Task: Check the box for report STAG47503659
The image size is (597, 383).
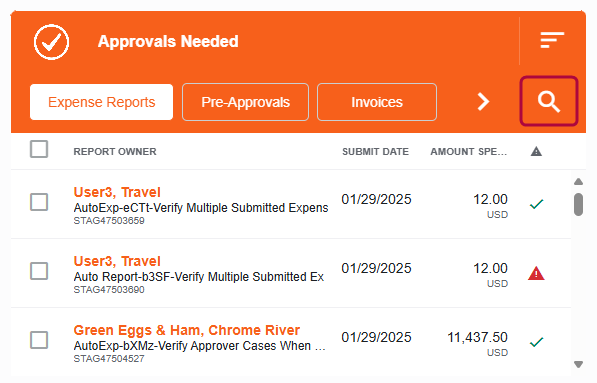Action: [x=39, y=202]
